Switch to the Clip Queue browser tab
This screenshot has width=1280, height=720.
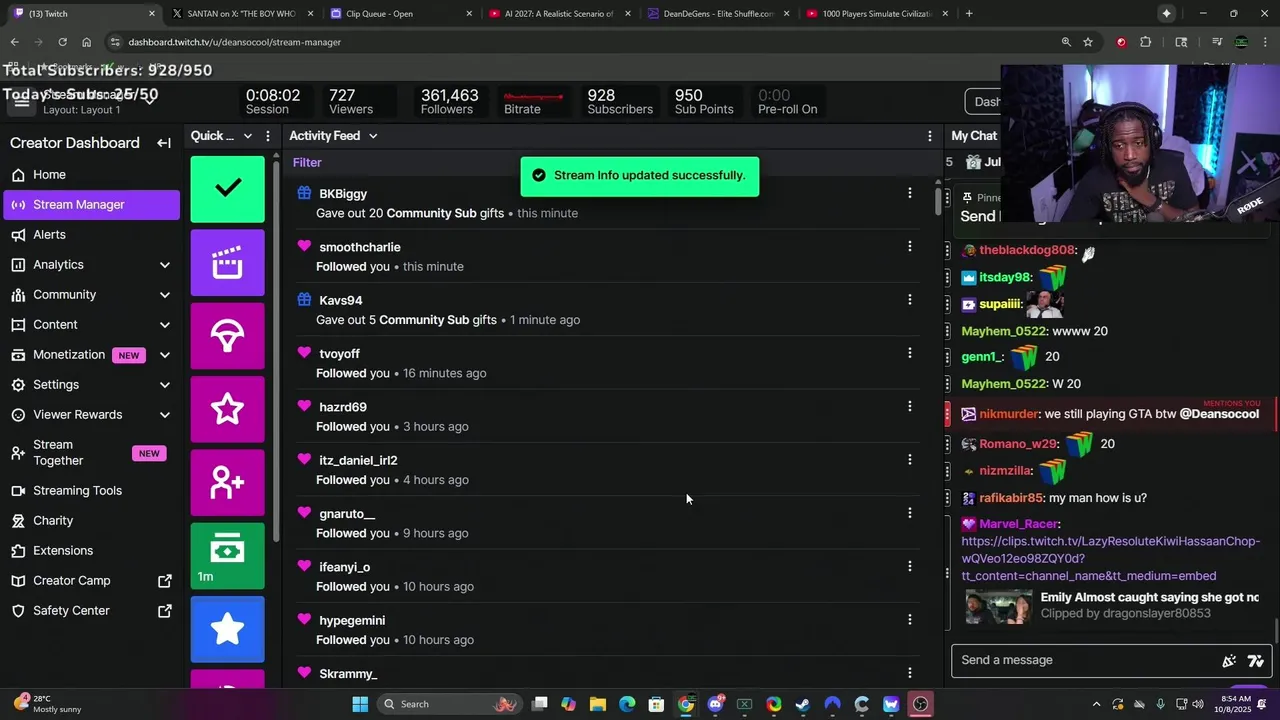(399, 14)
